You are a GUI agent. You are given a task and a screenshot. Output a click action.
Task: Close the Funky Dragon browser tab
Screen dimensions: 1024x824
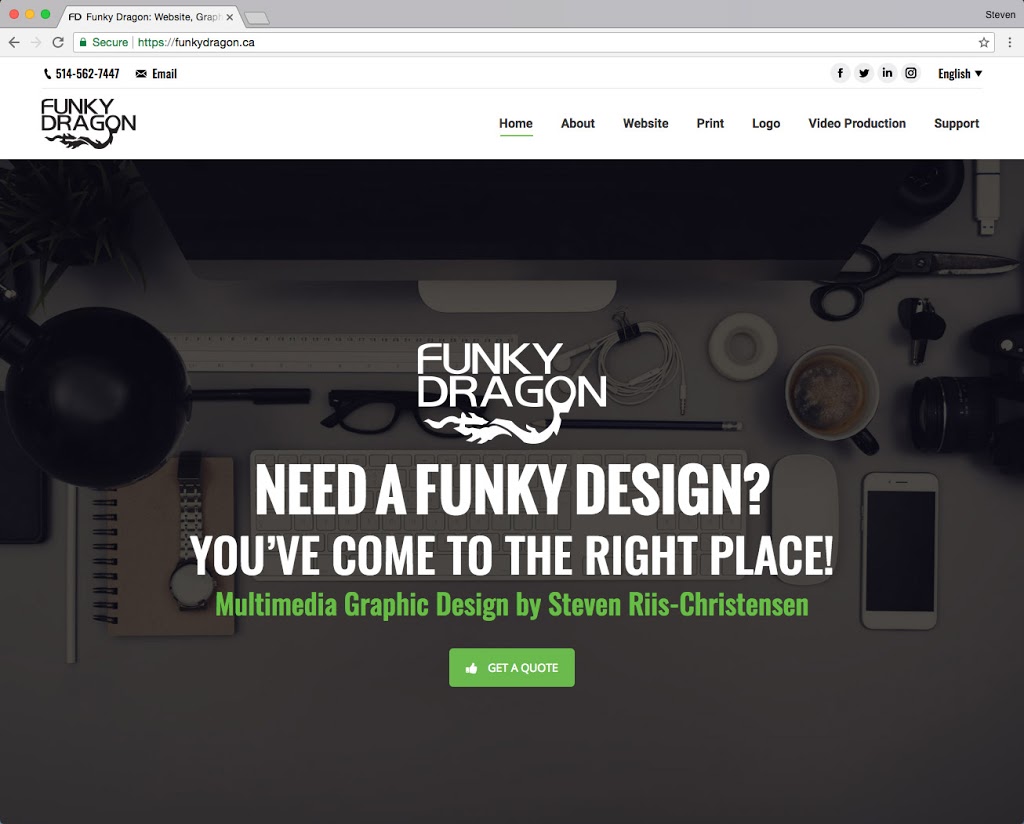[229, 17]
